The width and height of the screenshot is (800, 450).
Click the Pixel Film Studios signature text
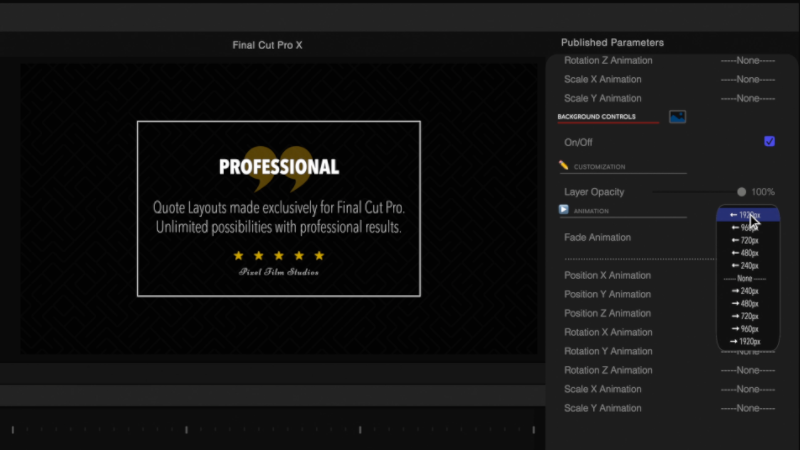tap(279, 272)
